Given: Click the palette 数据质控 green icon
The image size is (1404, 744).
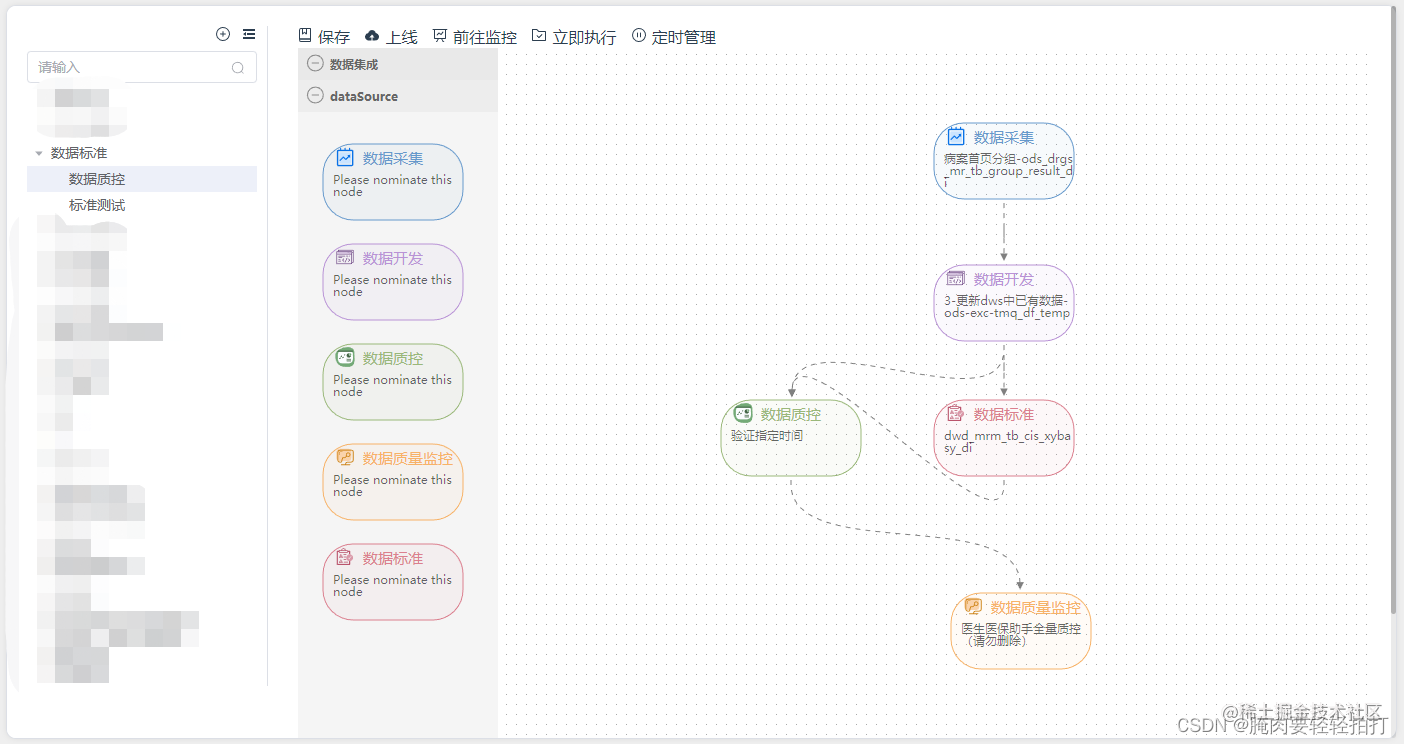Looking at the screenshot, I should pos(345,357).
